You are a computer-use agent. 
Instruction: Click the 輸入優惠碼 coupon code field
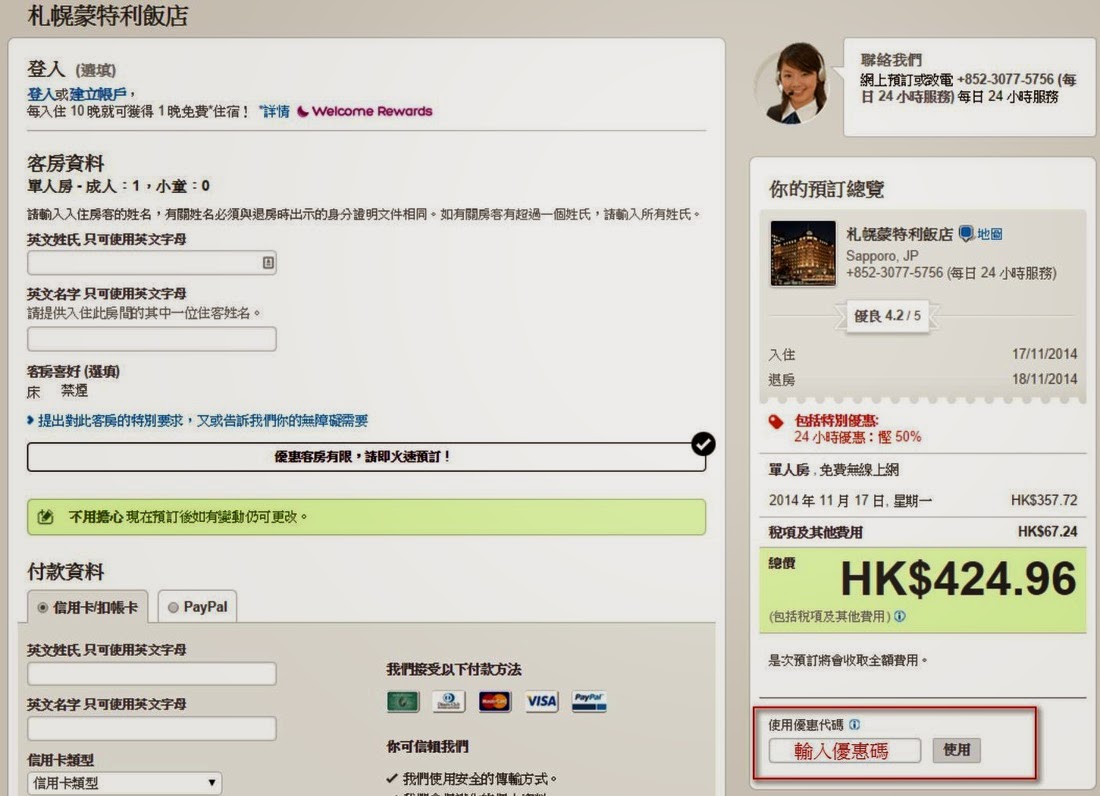click(x=844, y=750)
